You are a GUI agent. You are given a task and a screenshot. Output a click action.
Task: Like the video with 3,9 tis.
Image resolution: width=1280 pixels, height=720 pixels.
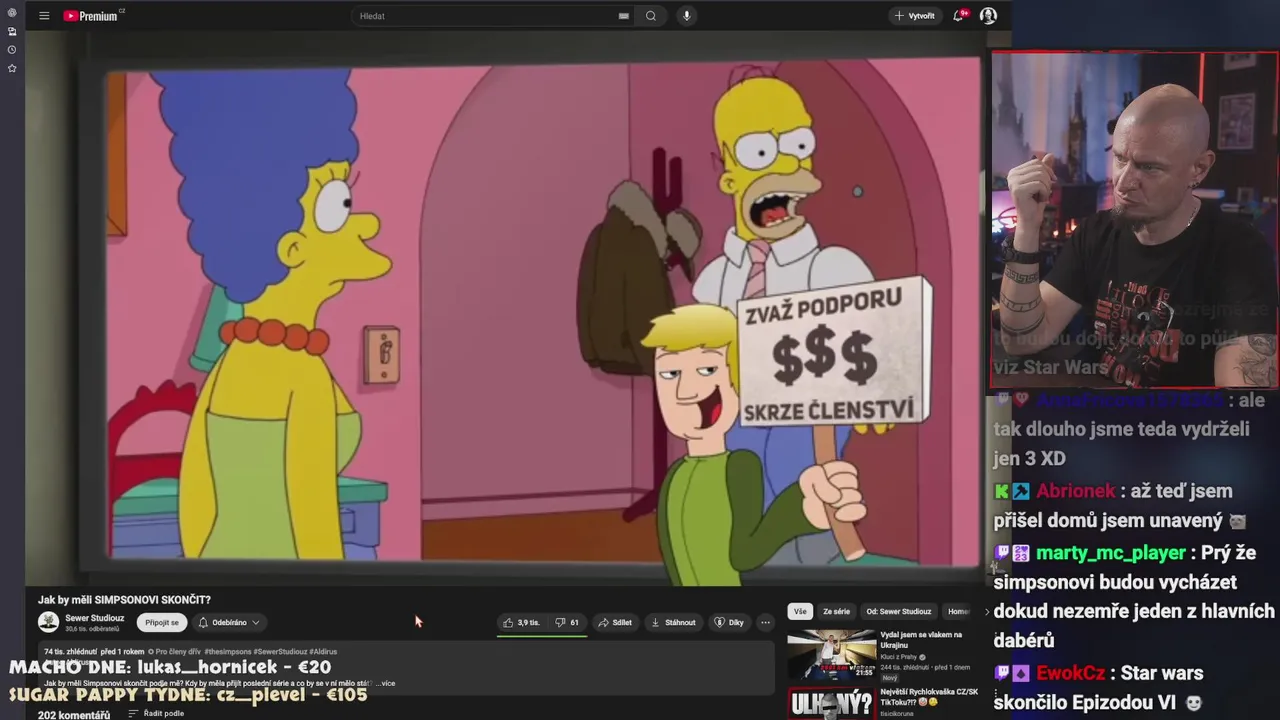pyautogui.click(x=521, y=622)
